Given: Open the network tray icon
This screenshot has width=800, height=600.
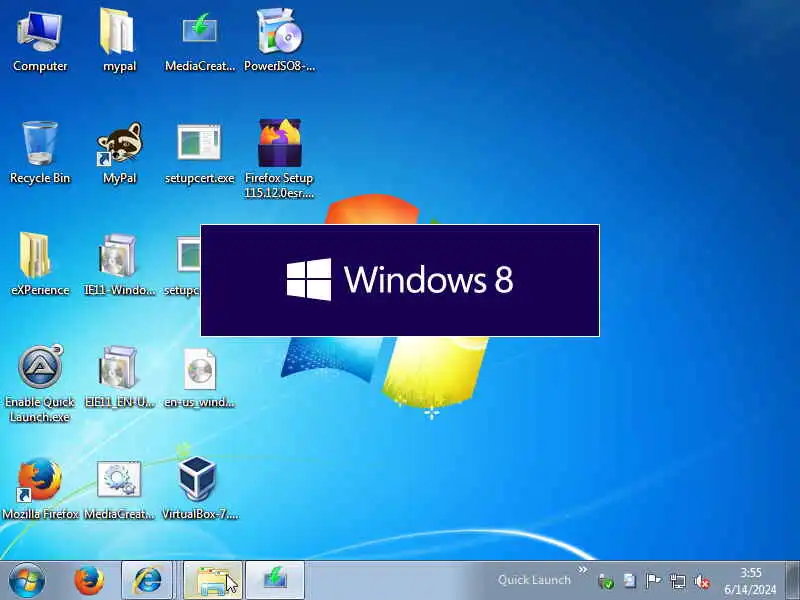Looking at the screenshot, I should 678,581.
